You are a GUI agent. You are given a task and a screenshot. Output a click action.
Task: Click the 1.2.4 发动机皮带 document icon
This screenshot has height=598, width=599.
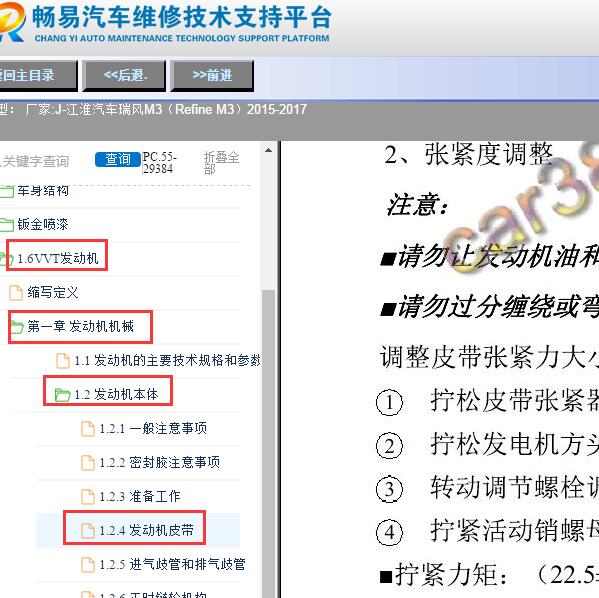[x=88, y=531]
